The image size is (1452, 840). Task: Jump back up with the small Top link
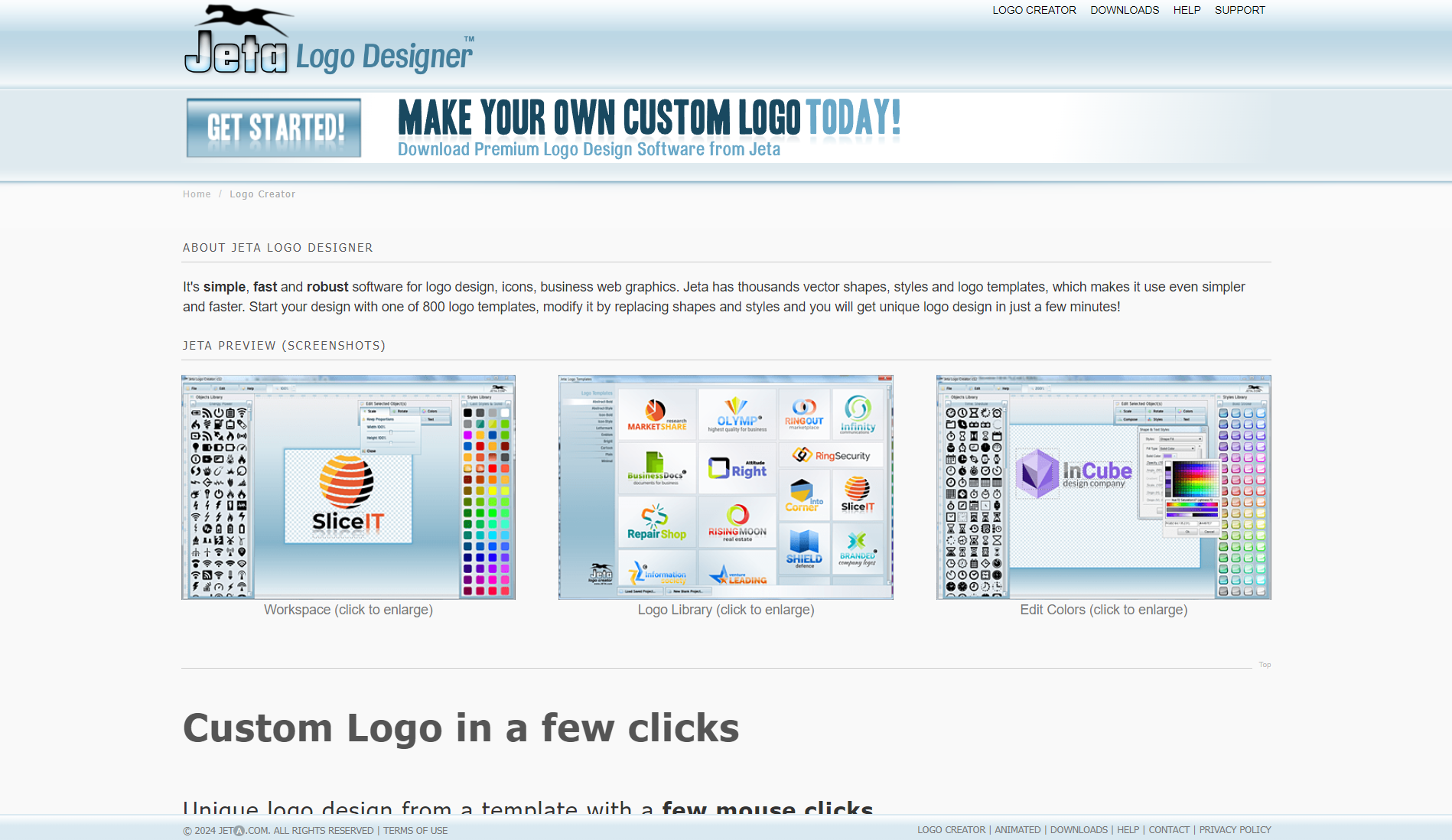pos(1265,665)
